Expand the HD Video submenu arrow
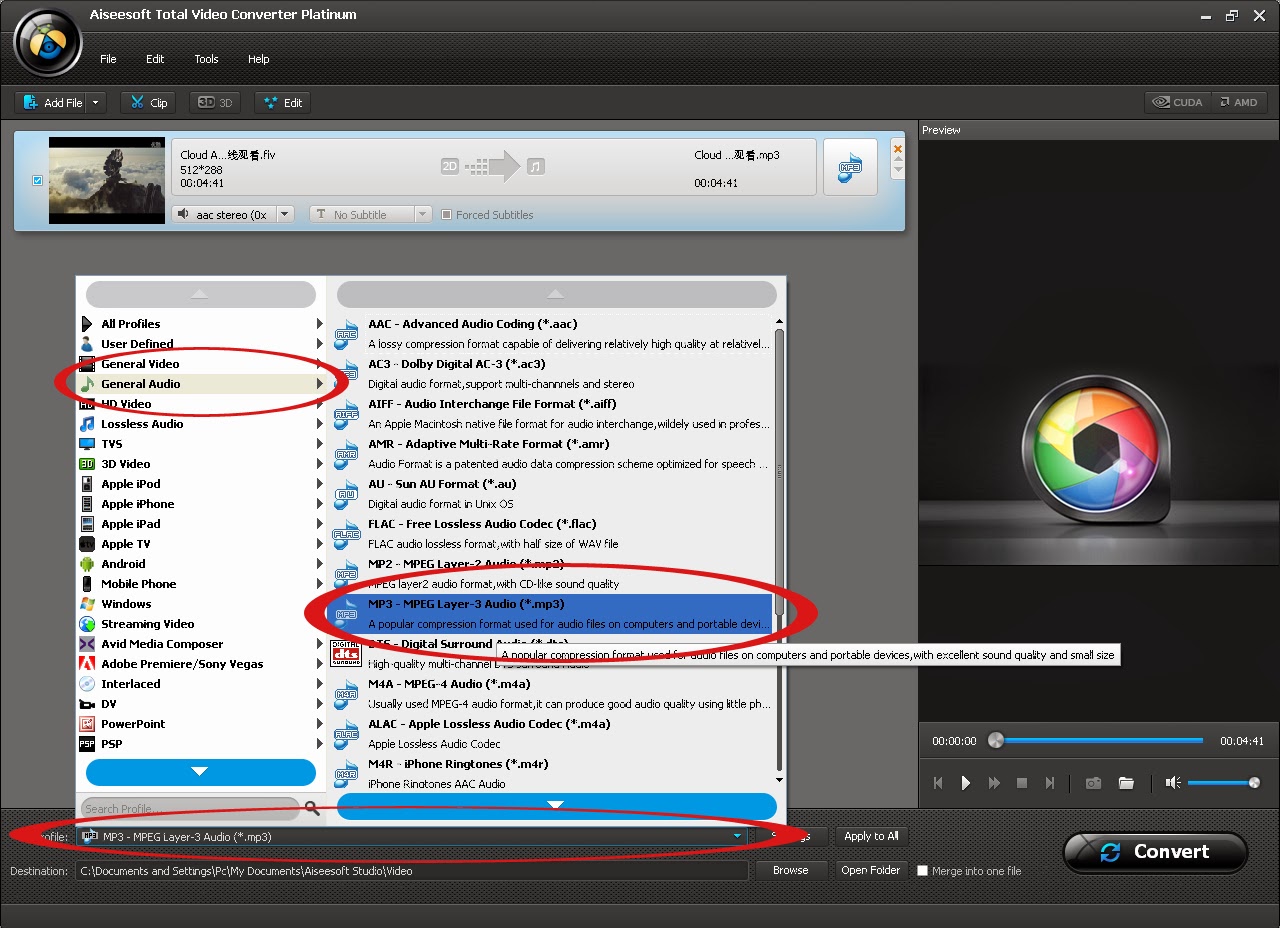 (320, 404)
